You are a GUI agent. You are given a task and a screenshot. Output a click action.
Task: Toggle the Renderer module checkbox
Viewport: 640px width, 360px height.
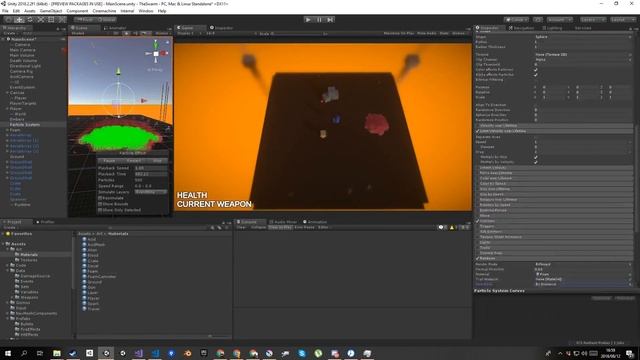coord(478,258)
